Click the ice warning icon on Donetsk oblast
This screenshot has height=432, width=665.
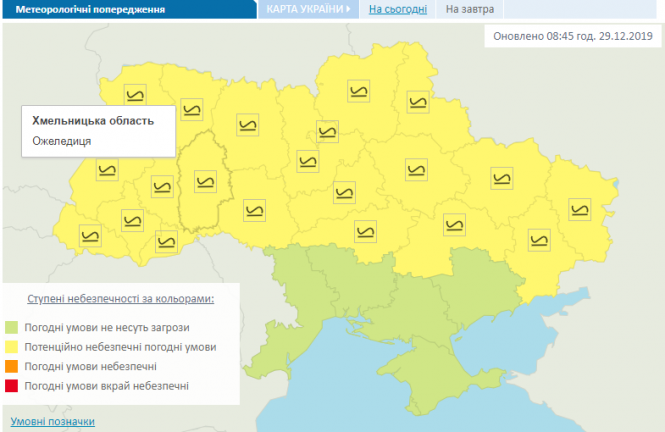[539, 240]
